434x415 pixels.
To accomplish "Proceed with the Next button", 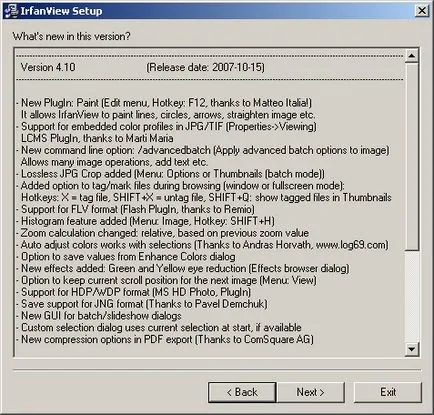I will 311,392.
